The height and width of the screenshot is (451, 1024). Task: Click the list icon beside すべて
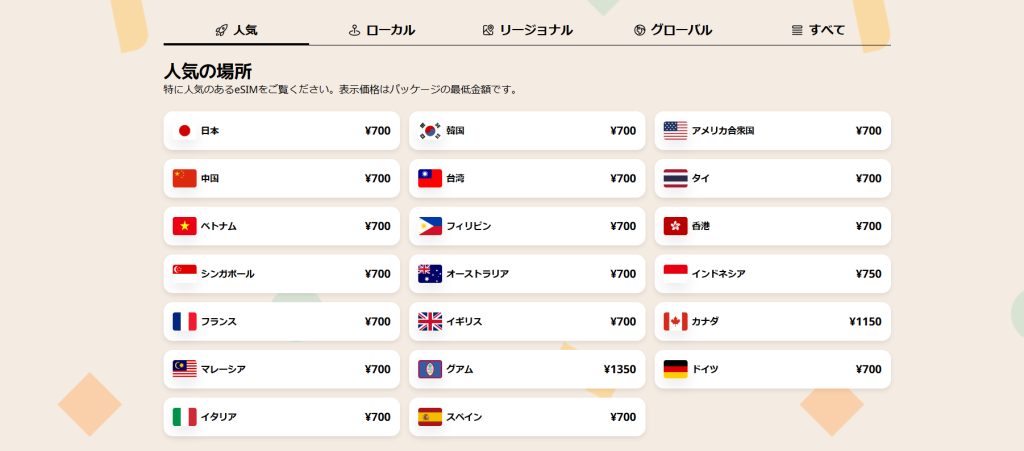[x=797, y=30]
